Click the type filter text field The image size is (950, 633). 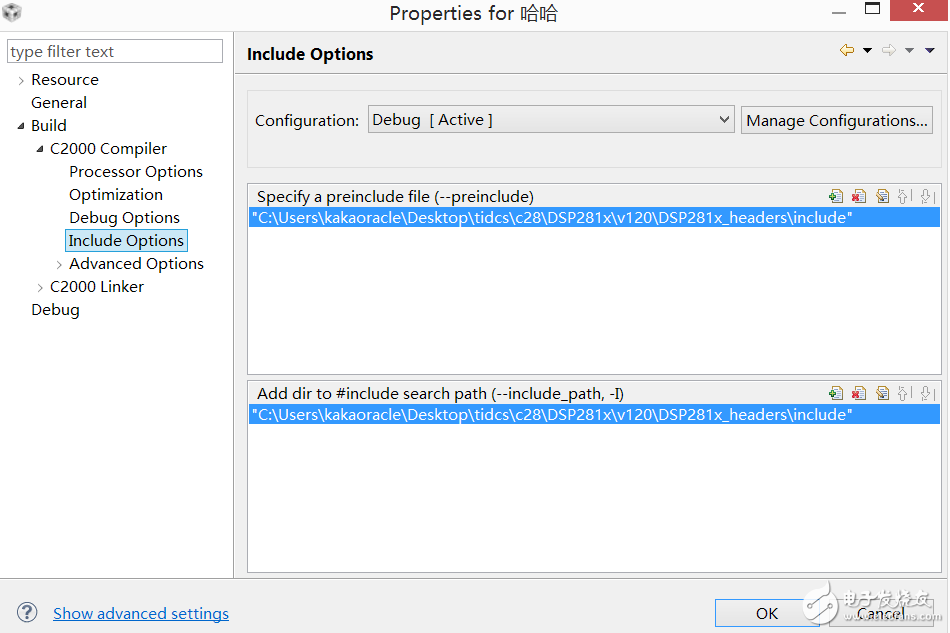coord(115,52)
